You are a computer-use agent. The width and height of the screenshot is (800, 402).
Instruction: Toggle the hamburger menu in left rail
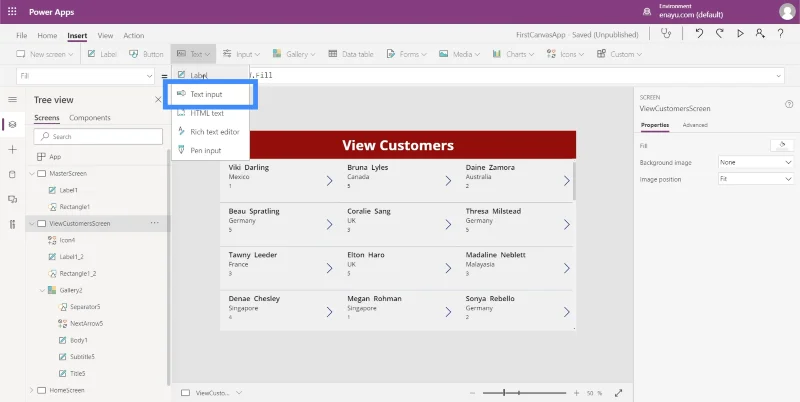[x=13, y=99]
